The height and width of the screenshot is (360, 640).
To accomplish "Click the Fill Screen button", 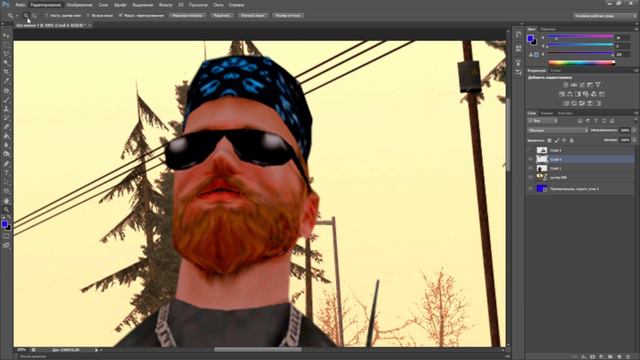I will [253, 16].
